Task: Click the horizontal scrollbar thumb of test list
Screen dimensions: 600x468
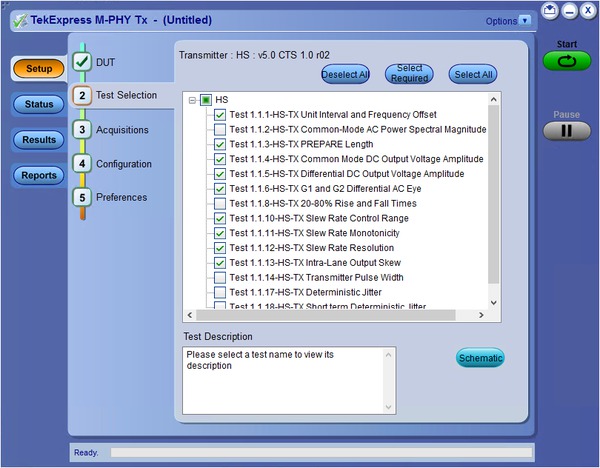Action: pos(326,315)
